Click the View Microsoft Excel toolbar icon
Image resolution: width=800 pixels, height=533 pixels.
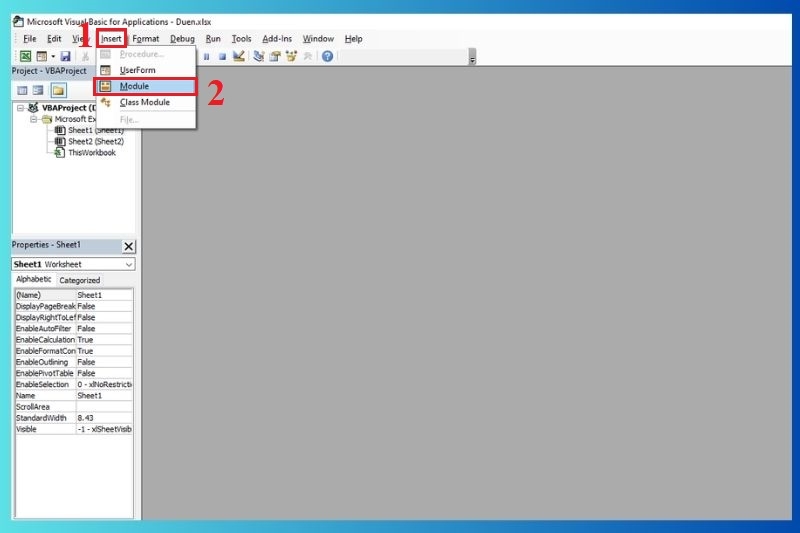[x=25, y=56]
